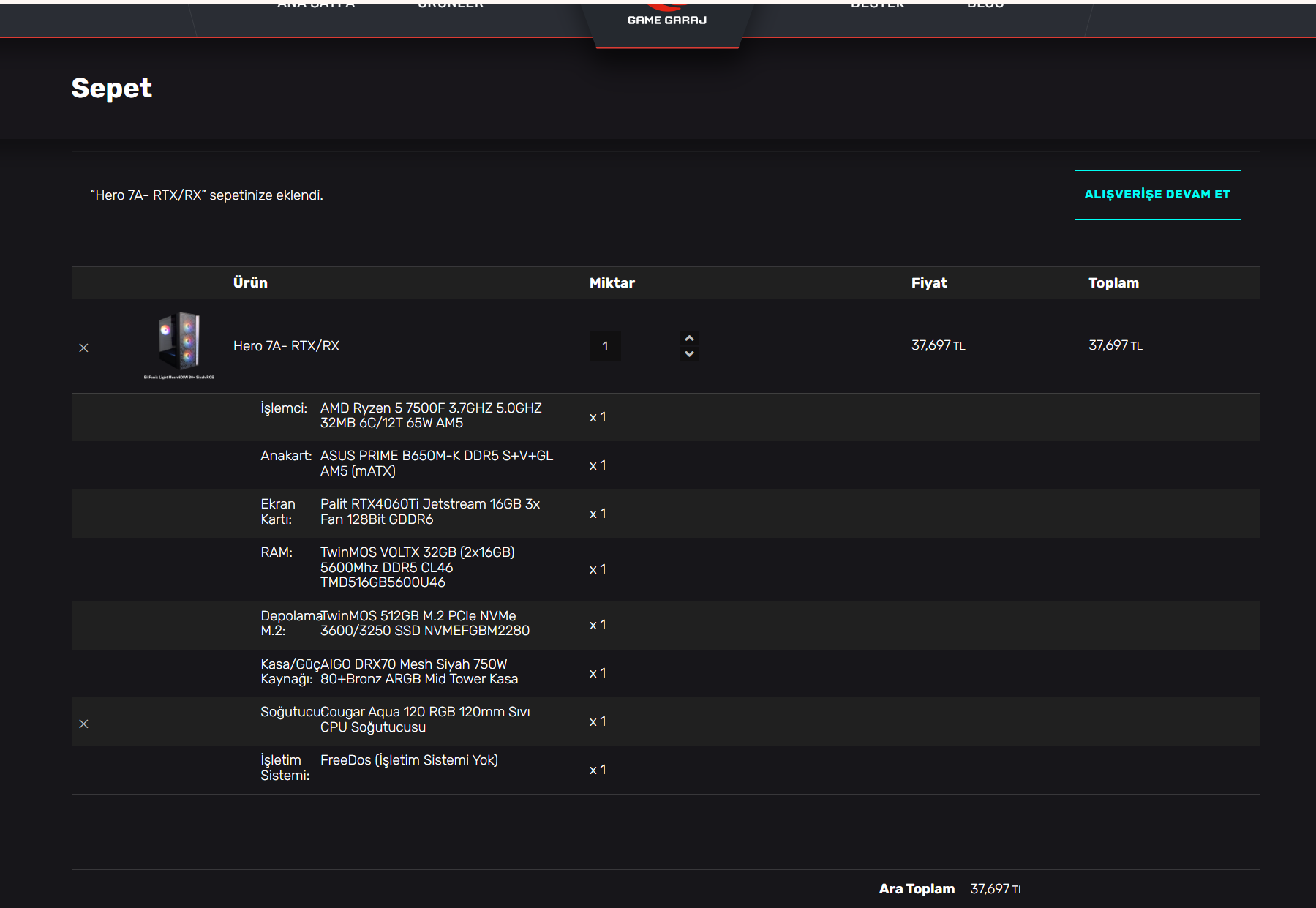Click the Anakart label

(x=286, y=456)
